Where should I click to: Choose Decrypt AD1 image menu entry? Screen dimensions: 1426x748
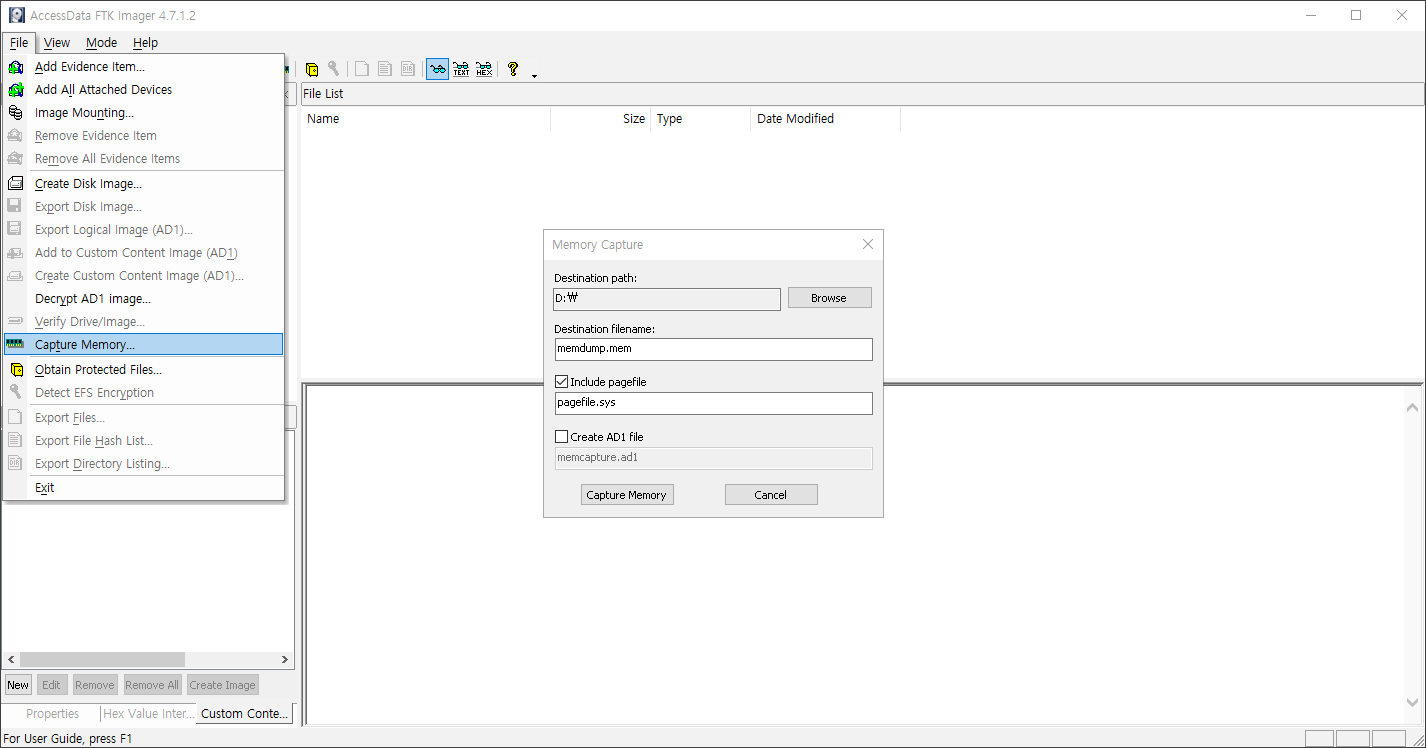(144, 299)
